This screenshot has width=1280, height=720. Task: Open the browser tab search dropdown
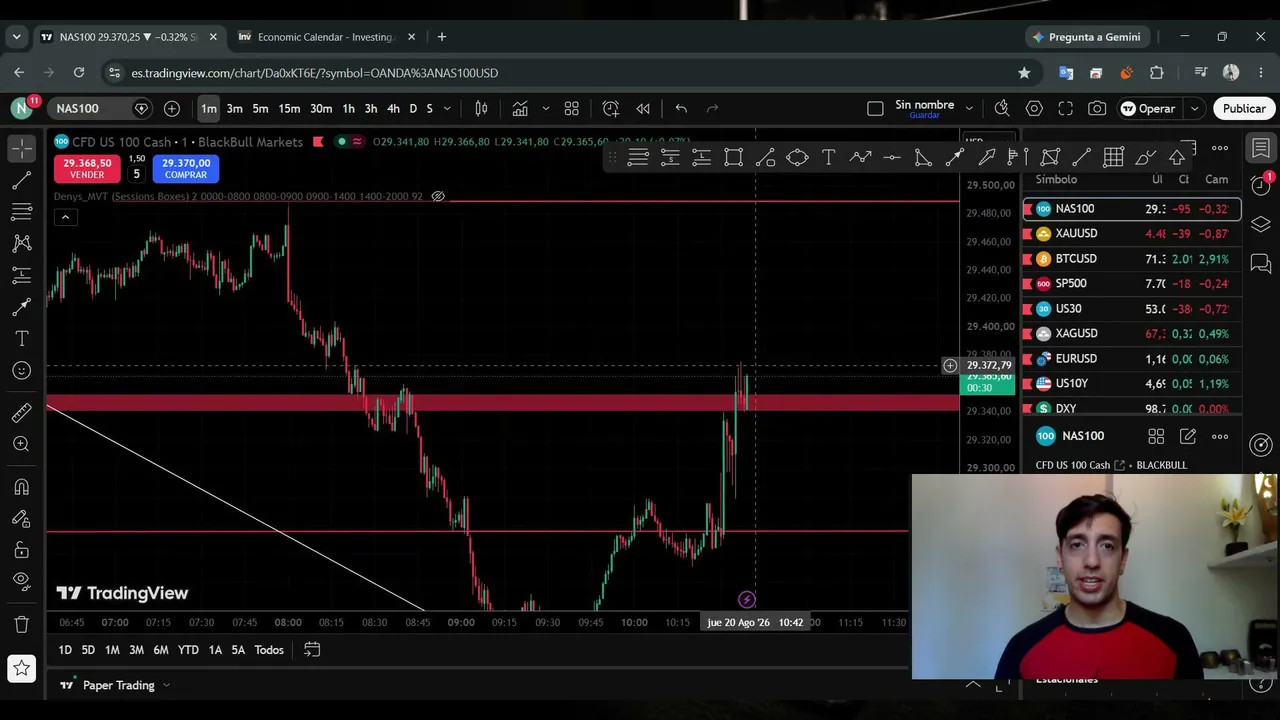tap(16, 37)
